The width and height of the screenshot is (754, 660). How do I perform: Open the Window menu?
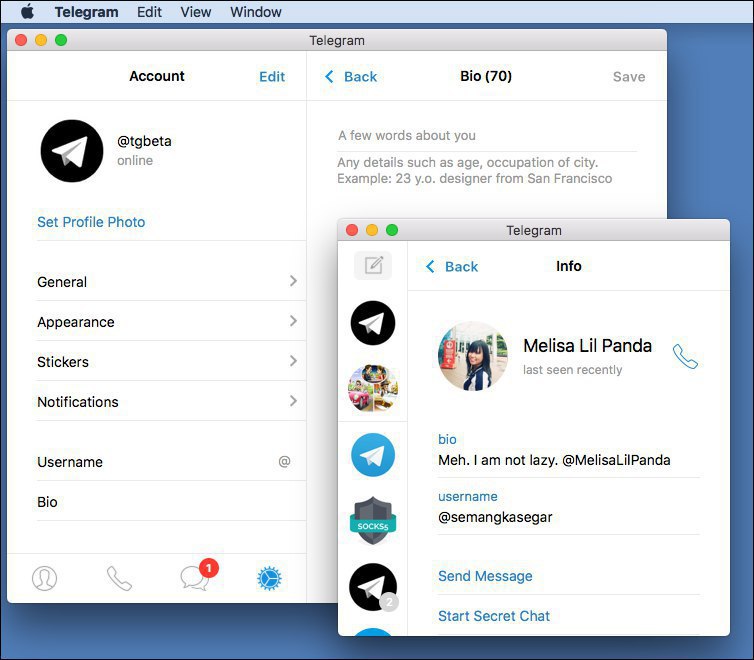click(x=256, y=12)
